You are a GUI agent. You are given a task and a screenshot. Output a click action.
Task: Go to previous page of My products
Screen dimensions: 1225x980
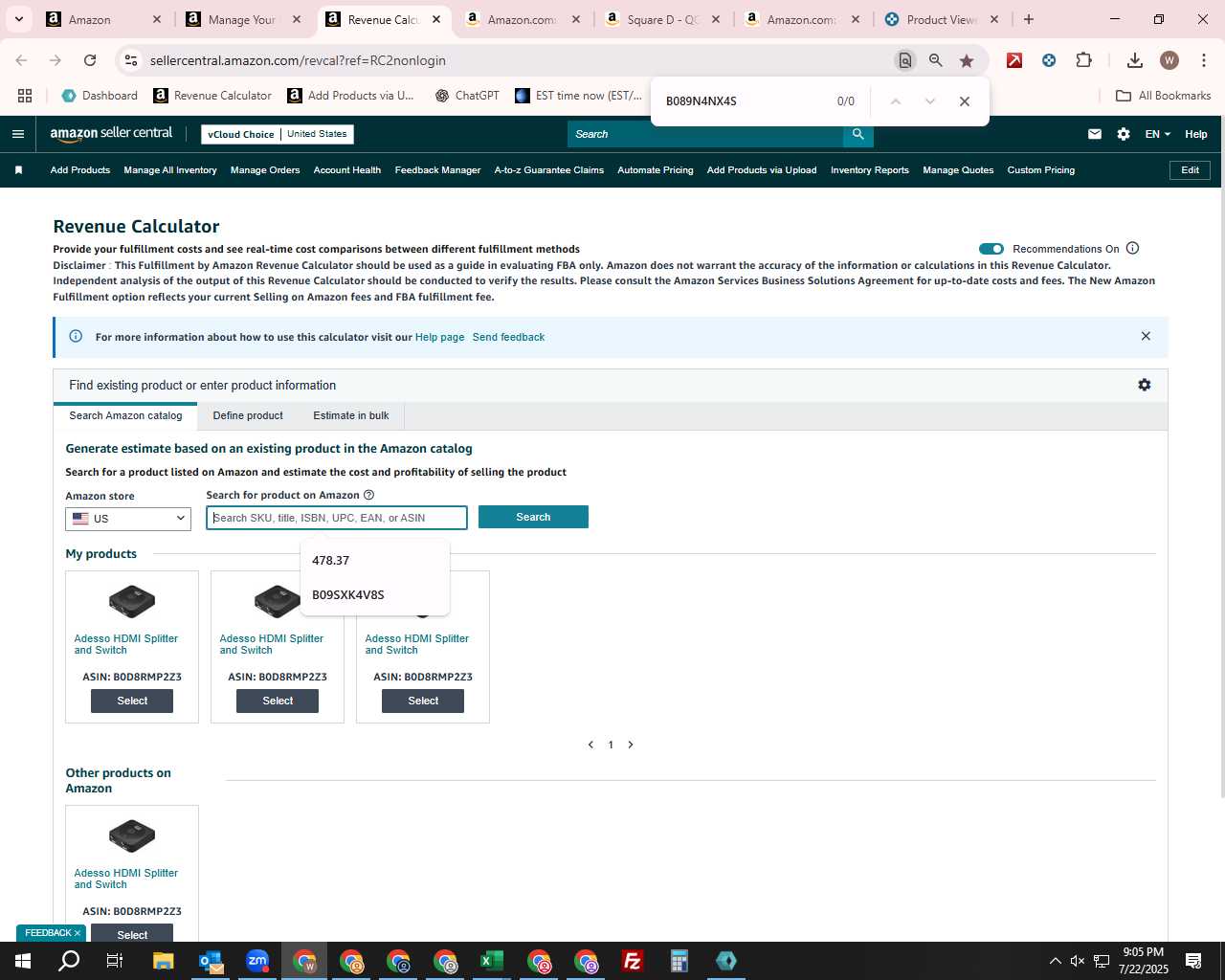click(x=590, y=745)
